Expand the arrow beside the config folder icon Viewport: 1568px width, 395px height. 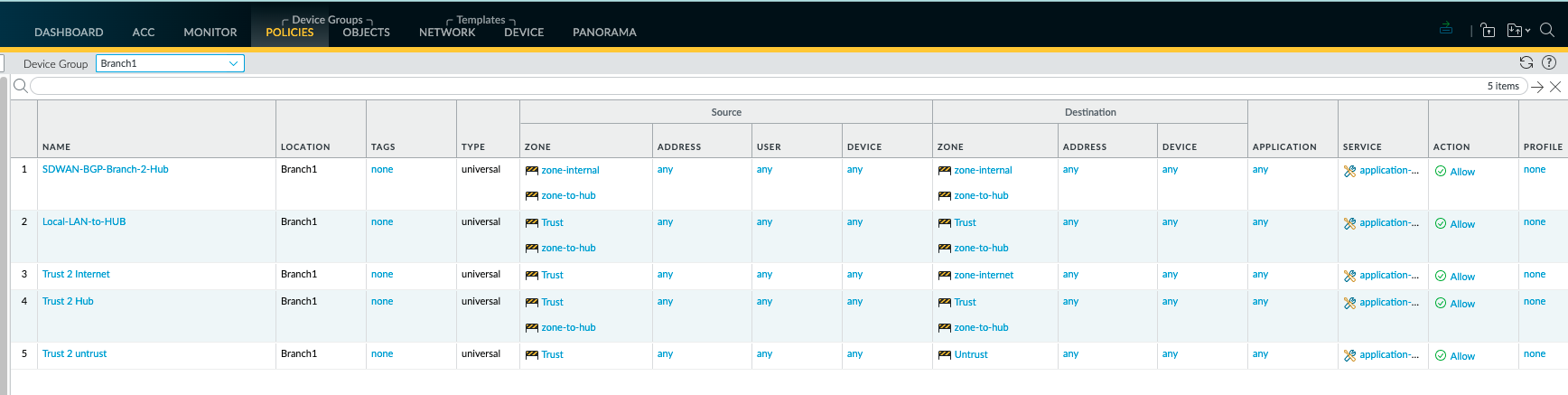(x=1527, y=31)
